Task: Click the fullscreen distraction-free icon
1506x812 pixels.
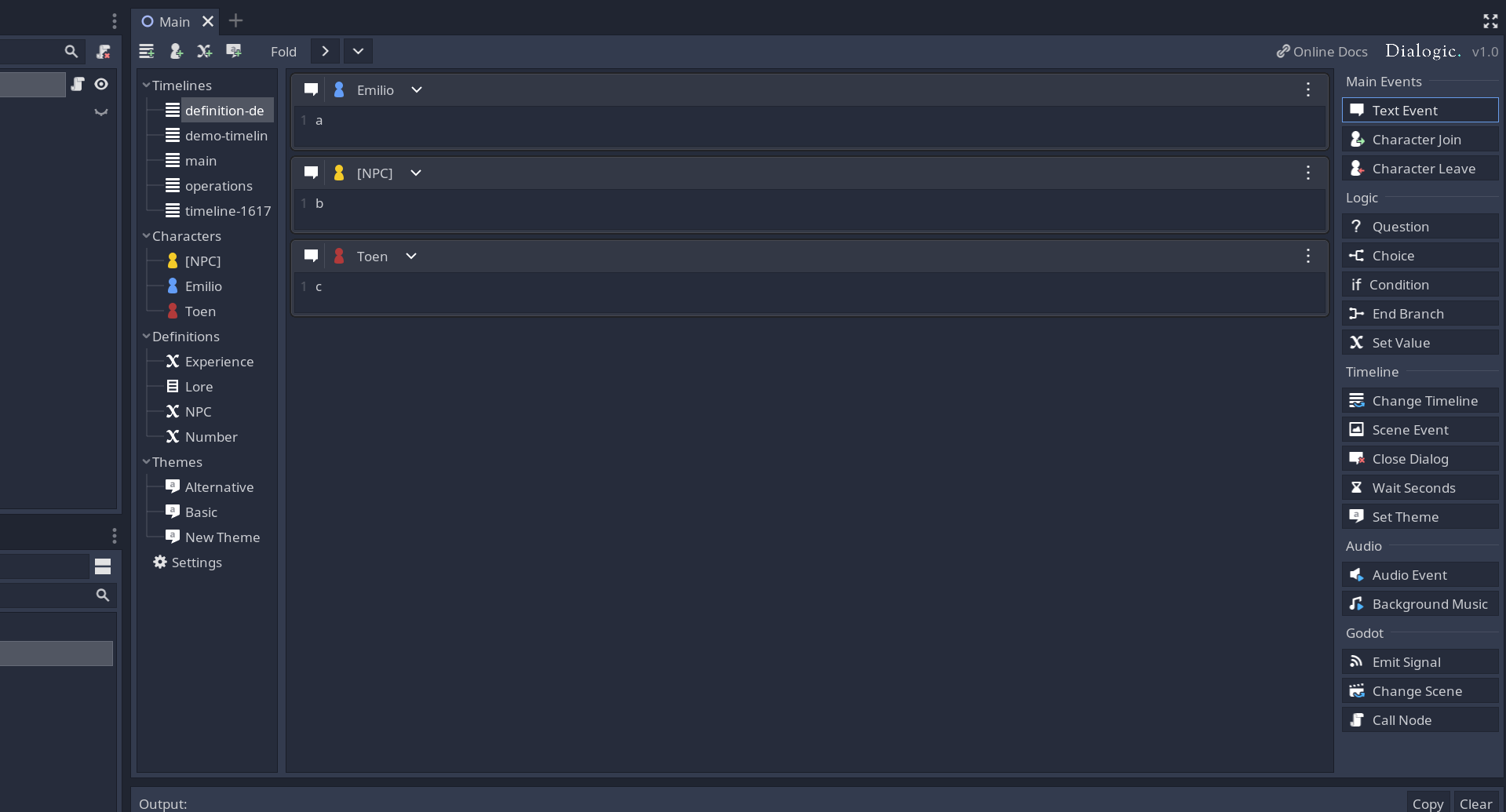Action: (1490, 21)
